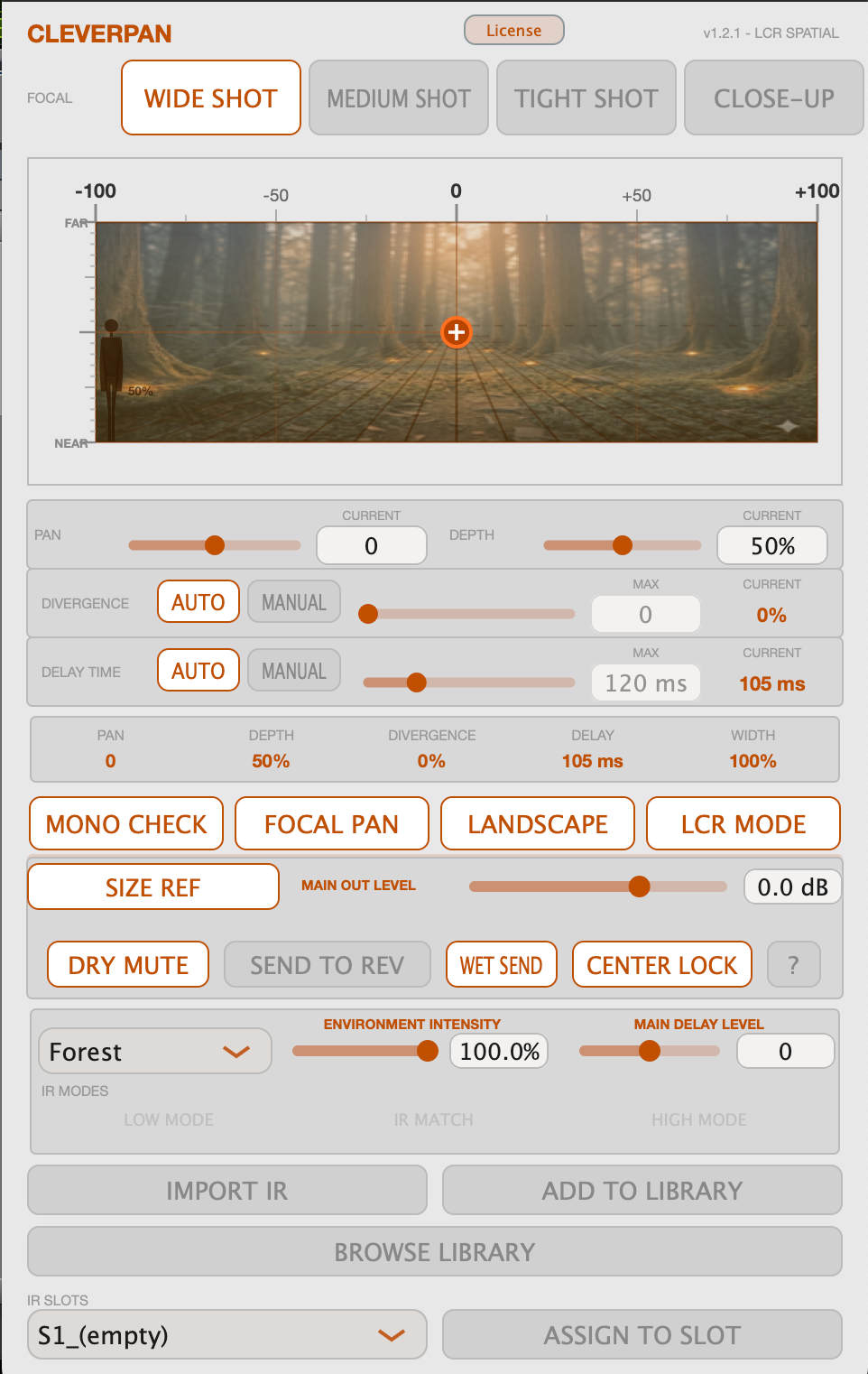Image resolution: width=868 pixels, height=1374 pixels.
Task: Click the DEPTH slider handle
Action: (623, 544)
